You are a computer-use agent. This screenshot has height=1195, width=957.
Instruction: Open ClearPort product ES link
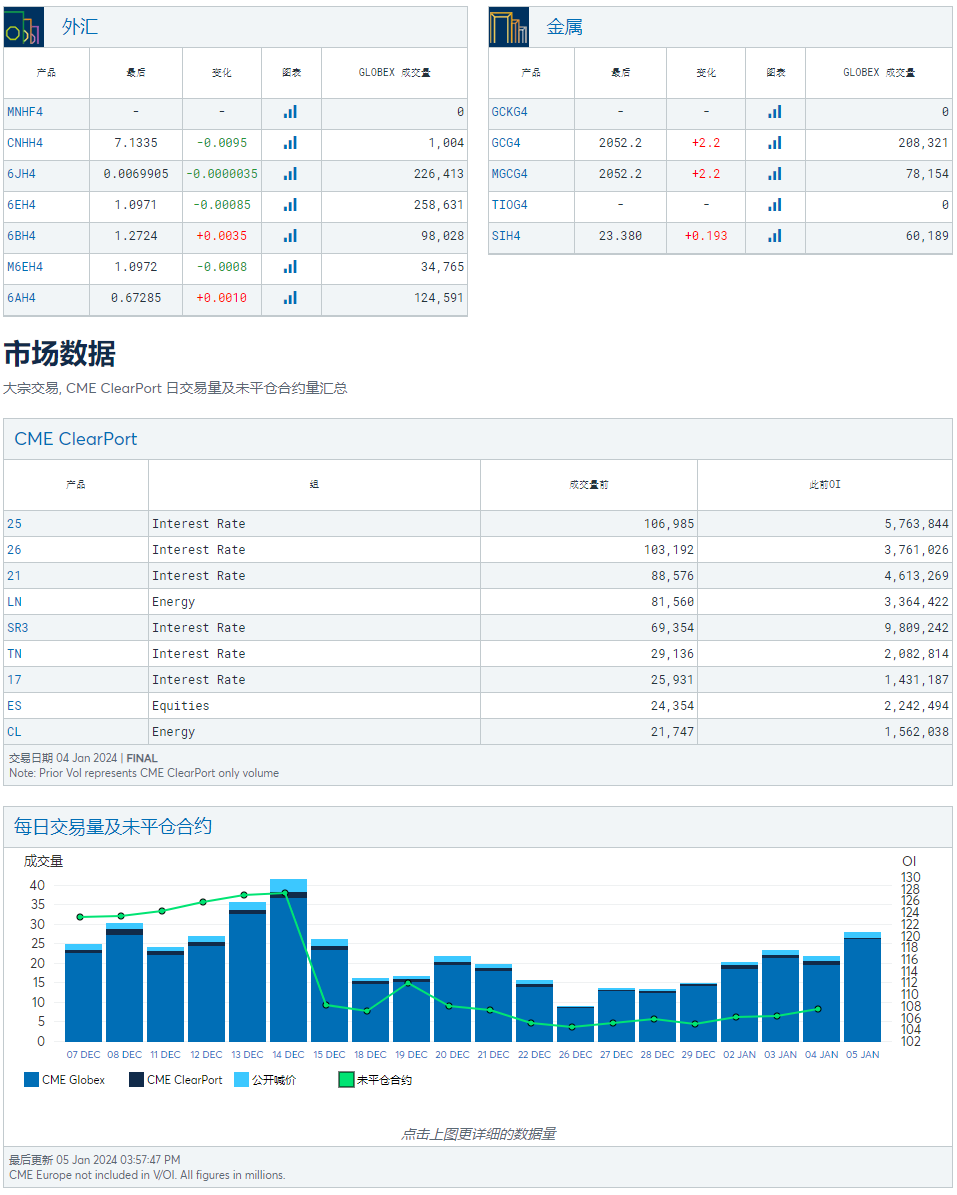pos(14,706)
